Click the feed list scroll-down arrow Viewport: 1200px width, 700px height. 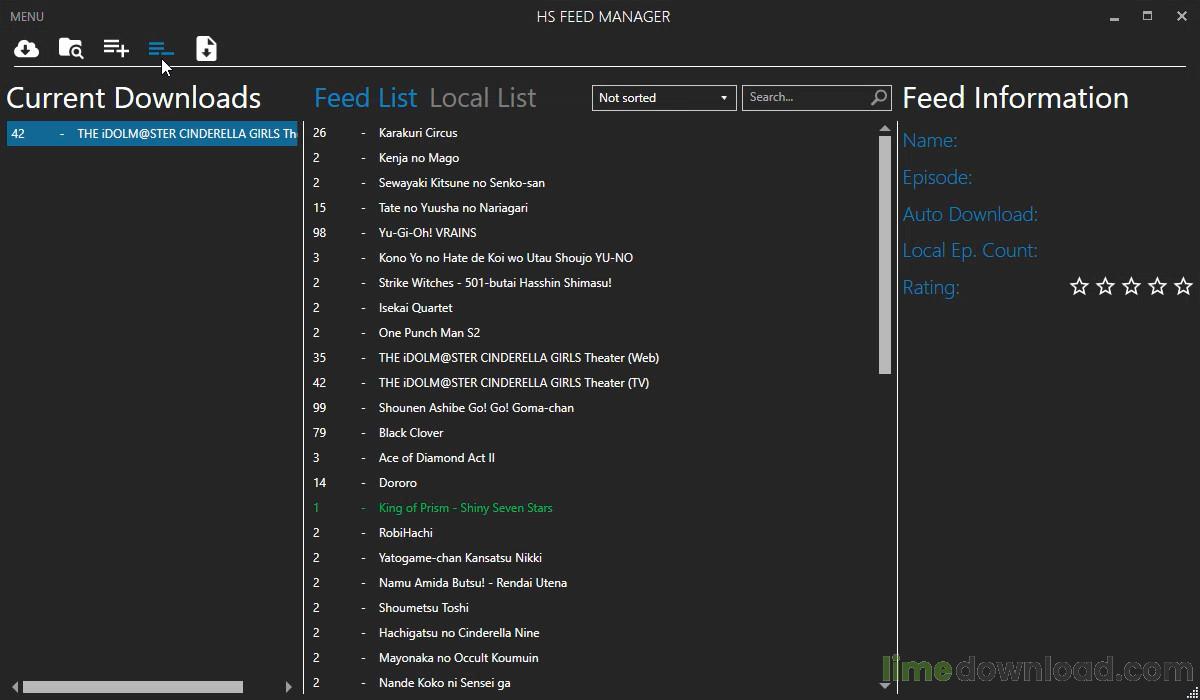(x=885, y=685)
